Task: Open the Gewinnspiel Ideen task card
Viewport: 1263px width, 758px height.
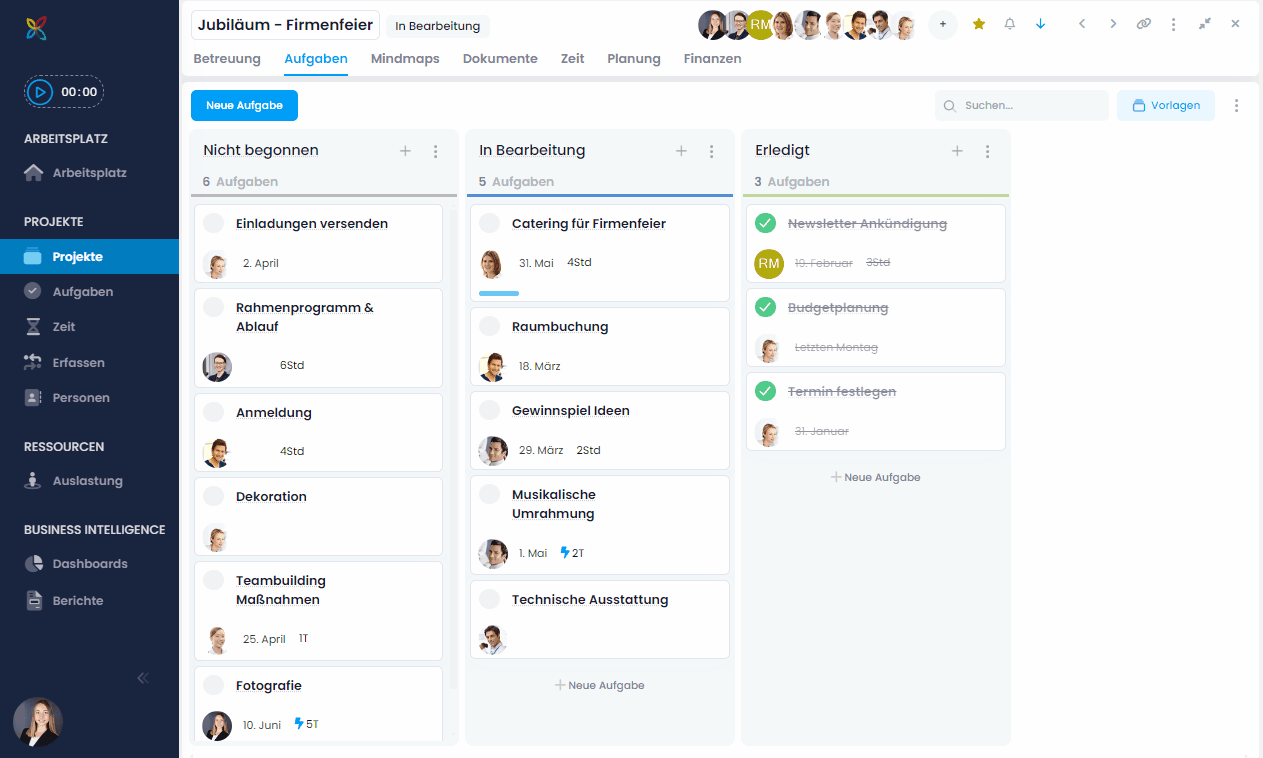Action: tap(600, 430)
